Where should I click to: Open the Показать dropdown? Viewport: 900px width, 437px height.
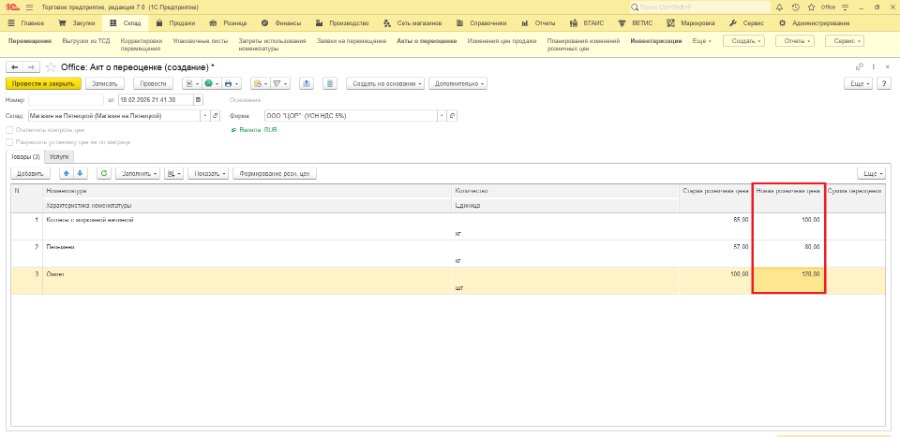pos(208,173)
